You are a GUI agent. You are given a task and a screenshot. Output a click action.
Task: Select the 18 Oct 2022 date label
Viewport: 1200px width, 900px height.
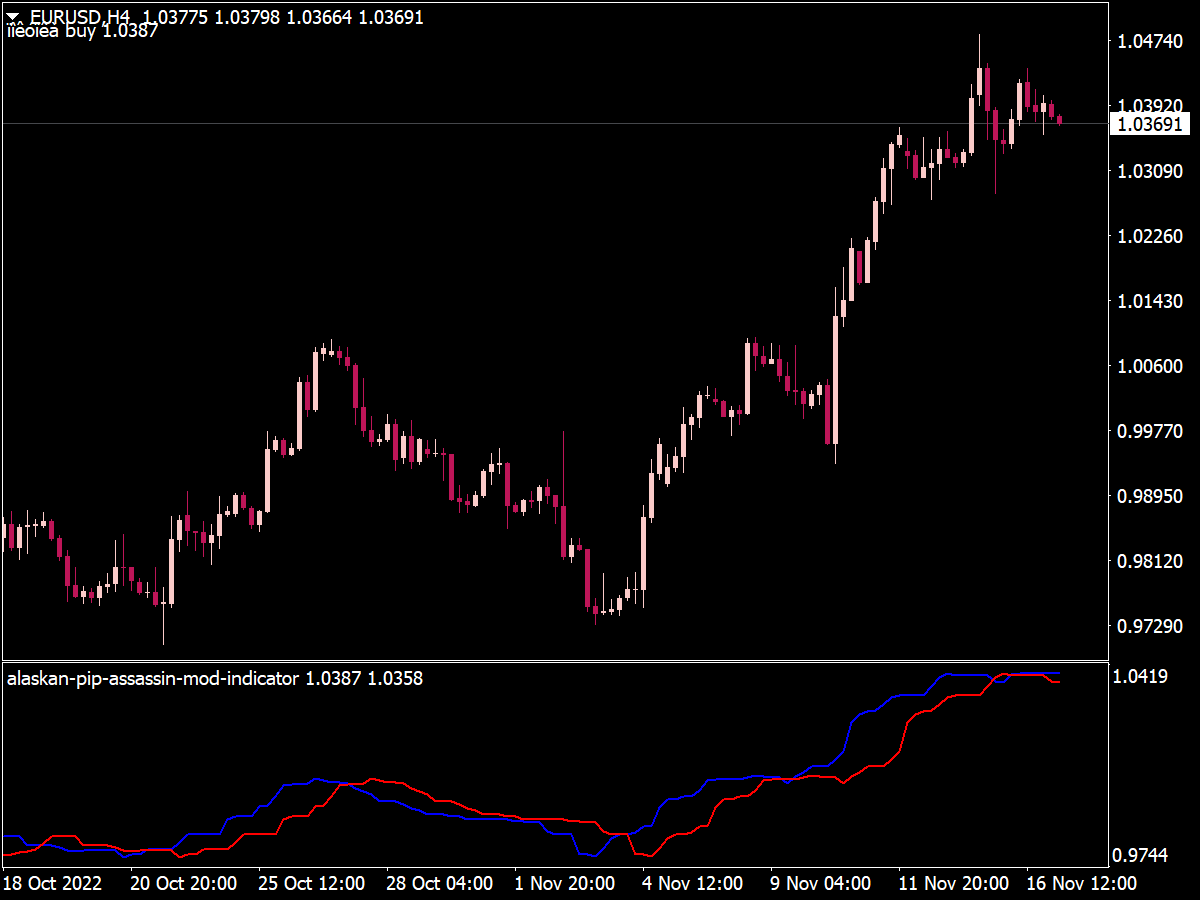(x=53, y=884)
